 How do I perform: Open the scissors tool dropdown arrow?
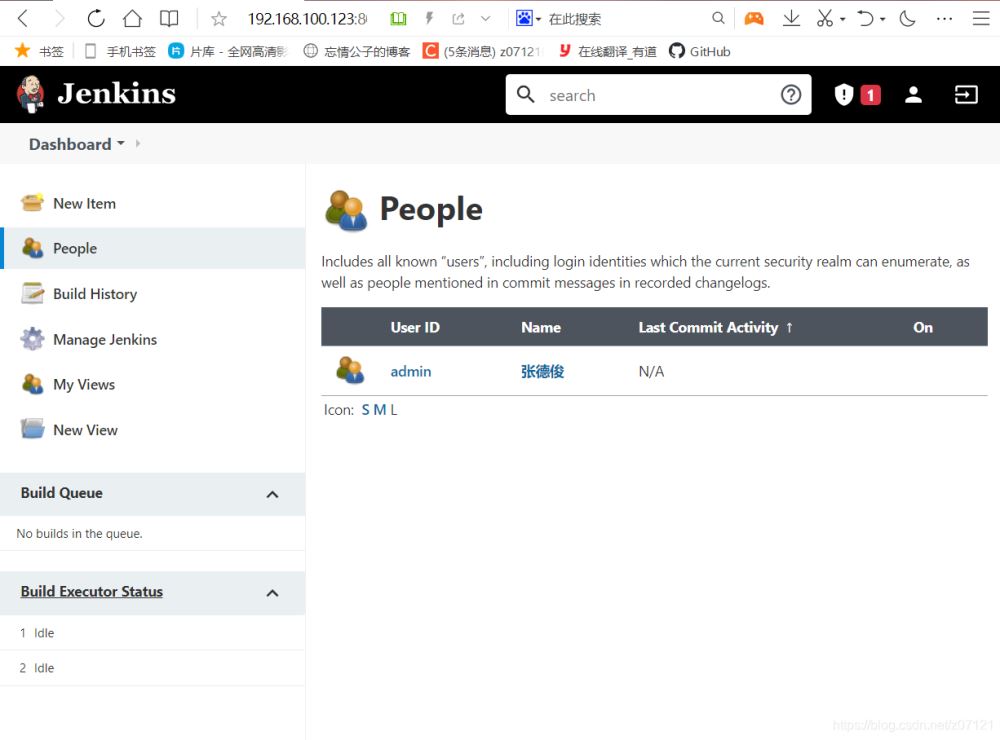(x=842, y=19)
